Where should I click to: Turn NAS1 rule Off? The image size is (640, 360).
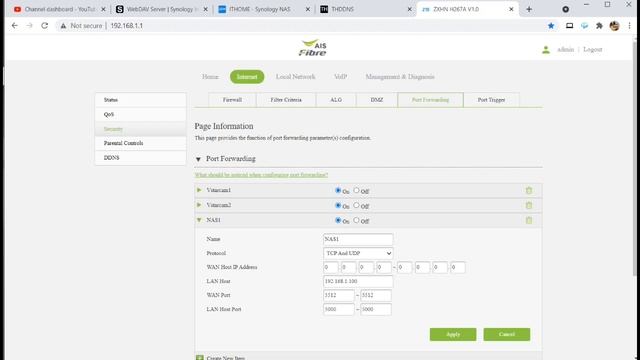(x=356, y=220)
